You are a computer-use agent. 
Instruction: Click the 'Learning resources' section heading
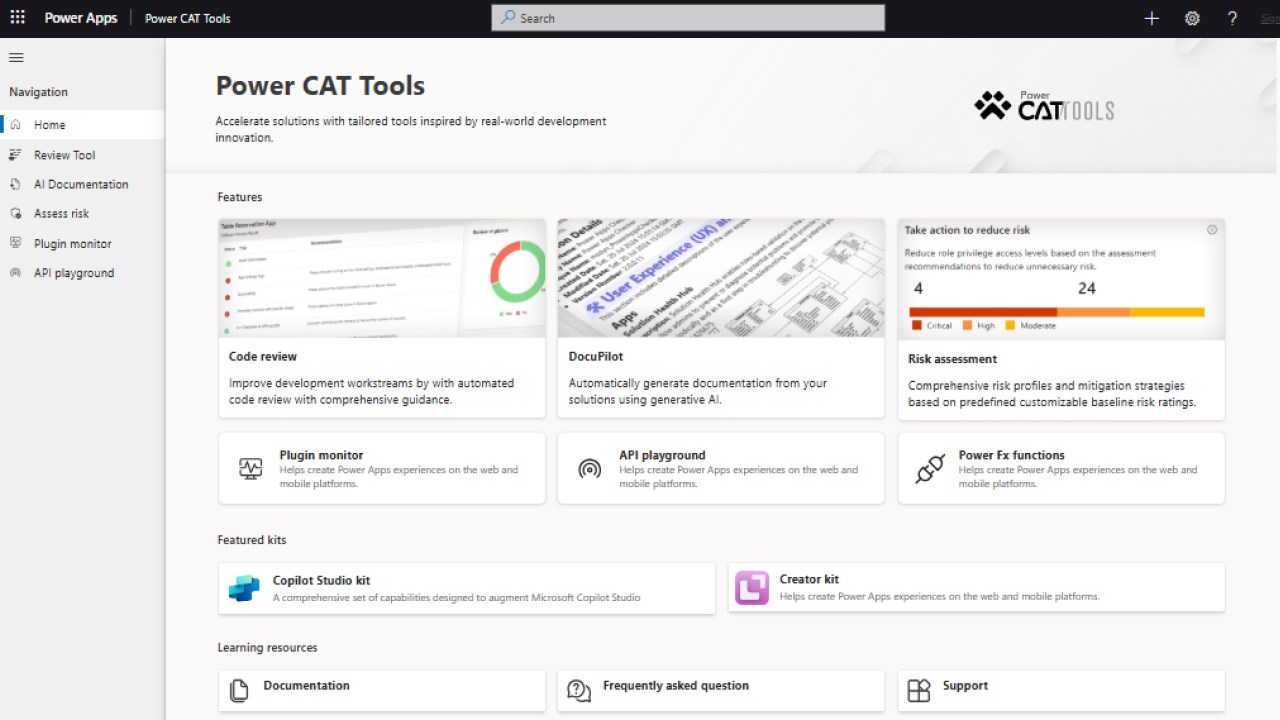coord(267,648)
